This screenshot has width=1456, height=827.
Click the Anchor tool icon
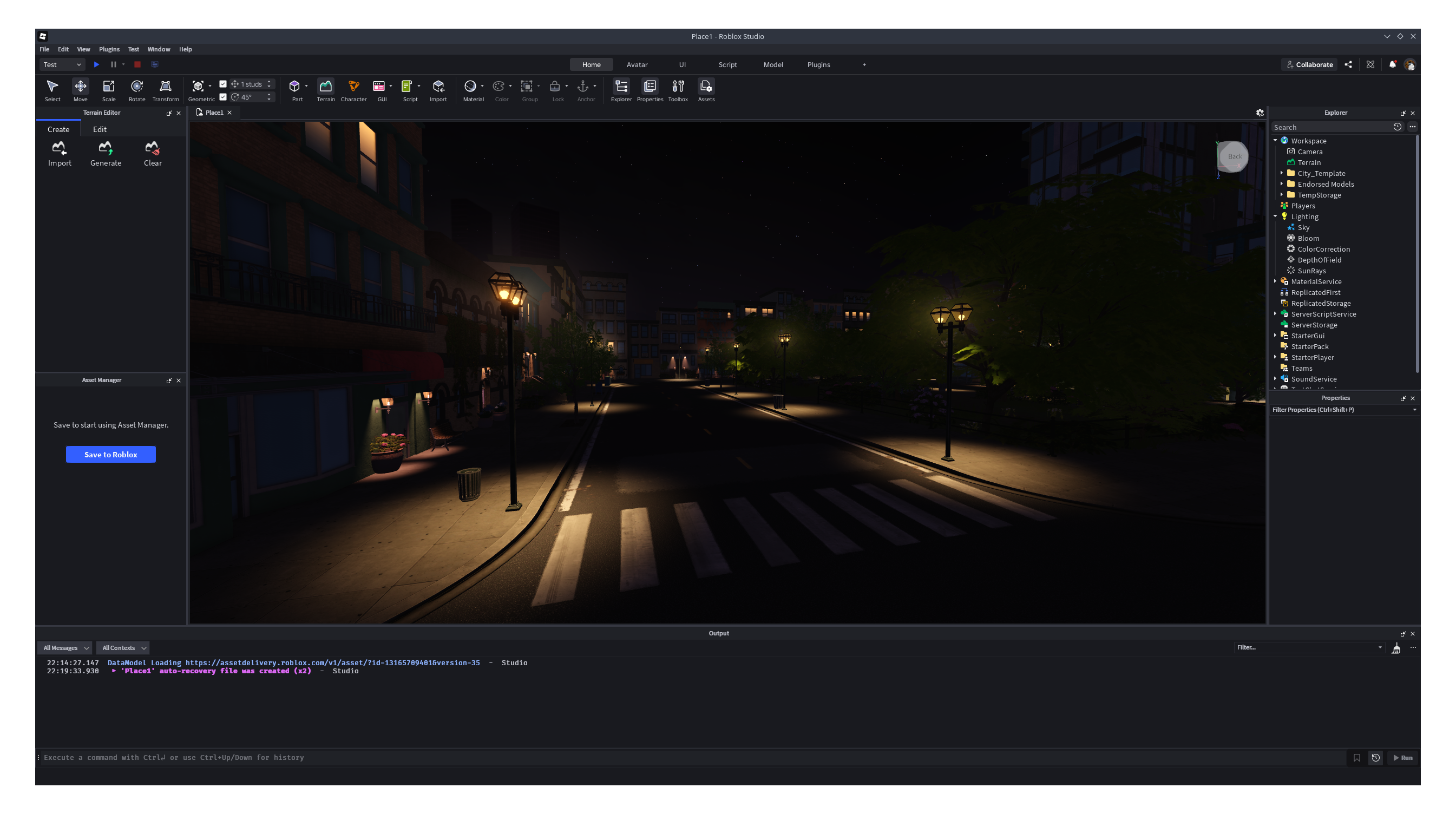point(582,87)
